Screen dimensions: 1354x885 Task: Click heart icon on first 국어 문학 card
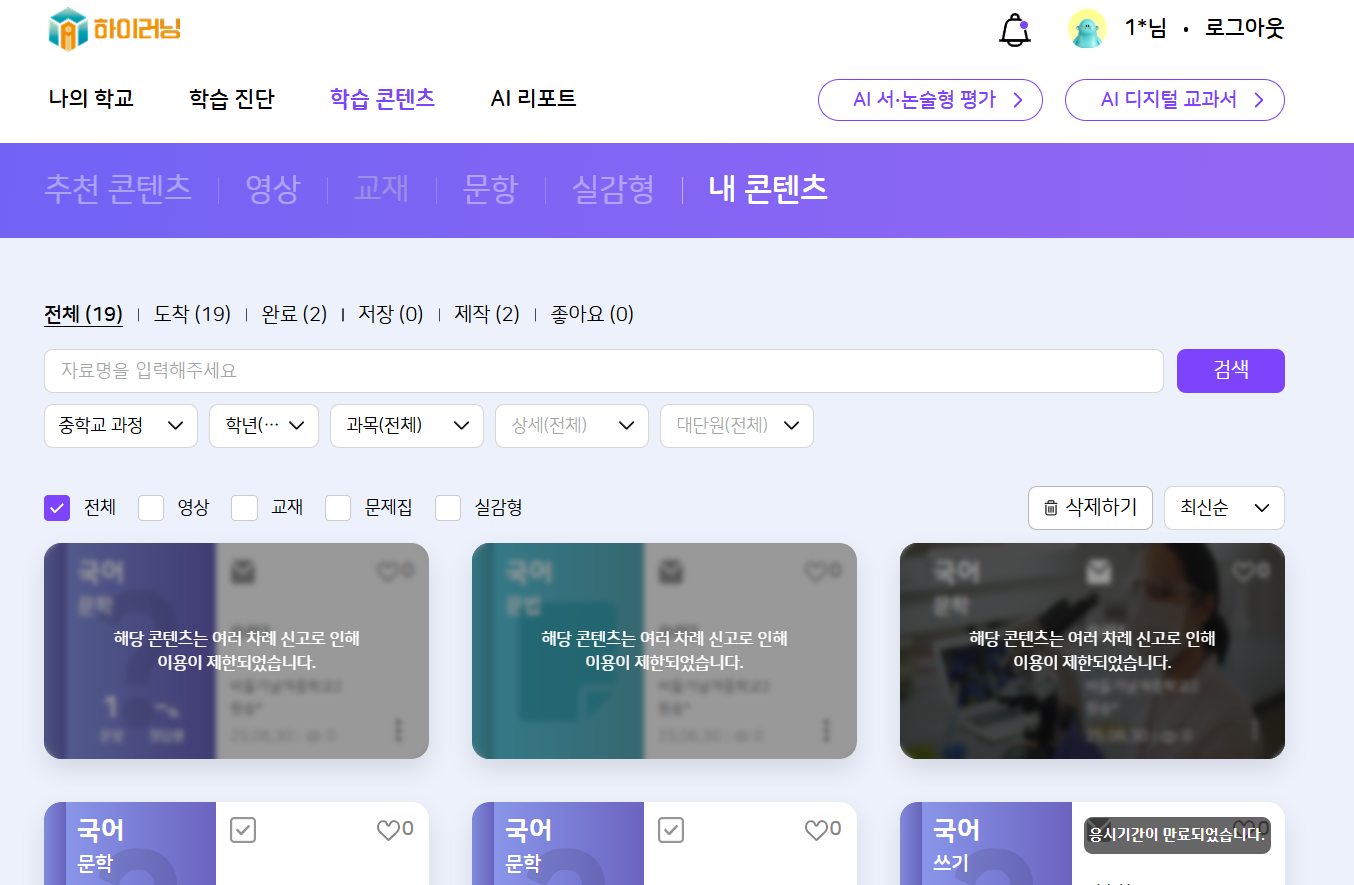(388, 830)
